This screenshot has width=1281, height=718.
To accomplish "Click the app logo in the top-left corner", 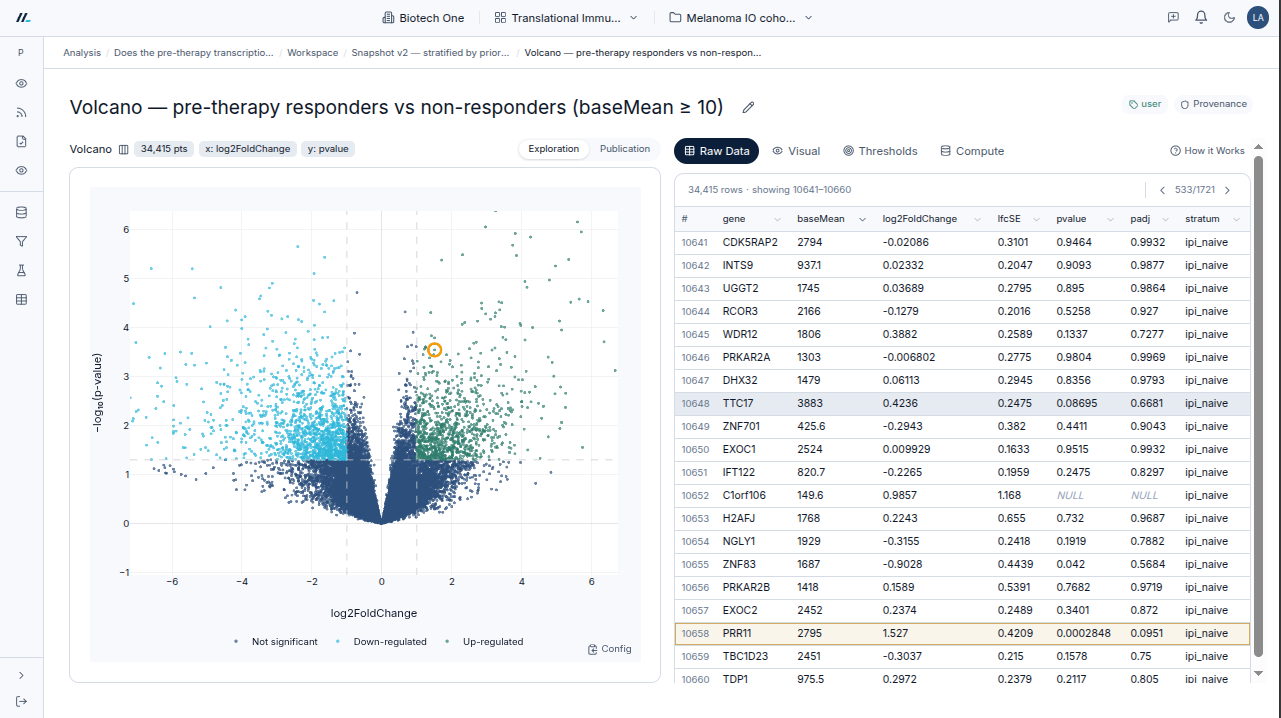I will tap(24, 18).
